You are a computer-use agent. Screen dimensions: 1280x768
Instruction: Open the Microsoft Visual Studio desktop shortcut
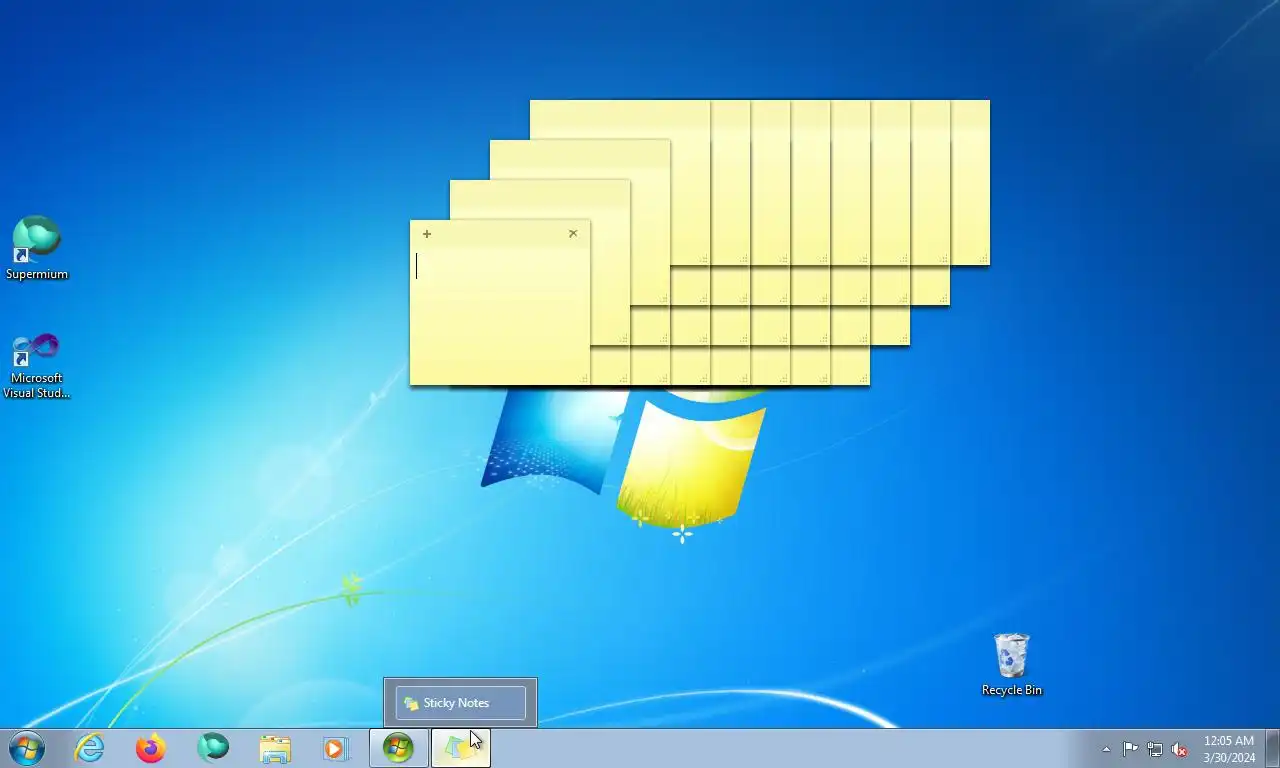[x=37, y=366]
